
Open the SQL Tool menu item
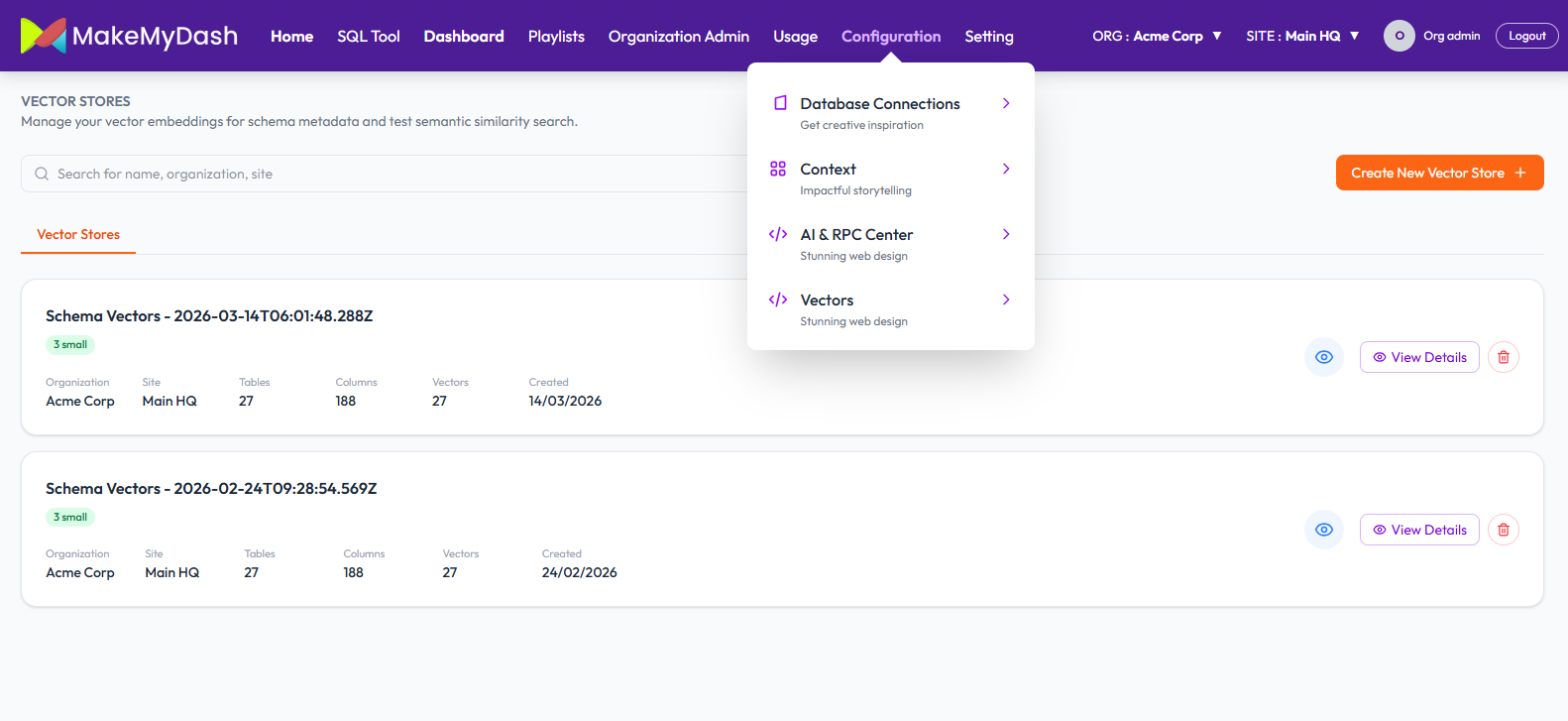368,36
